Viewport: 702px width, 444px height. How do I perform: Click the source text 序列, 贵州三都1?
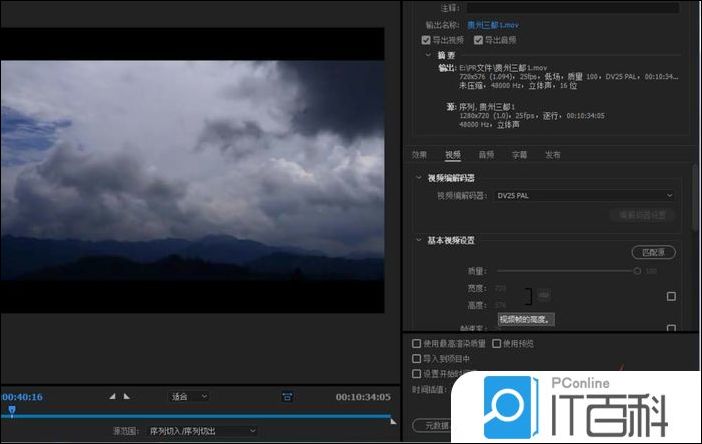coord(487,107)
